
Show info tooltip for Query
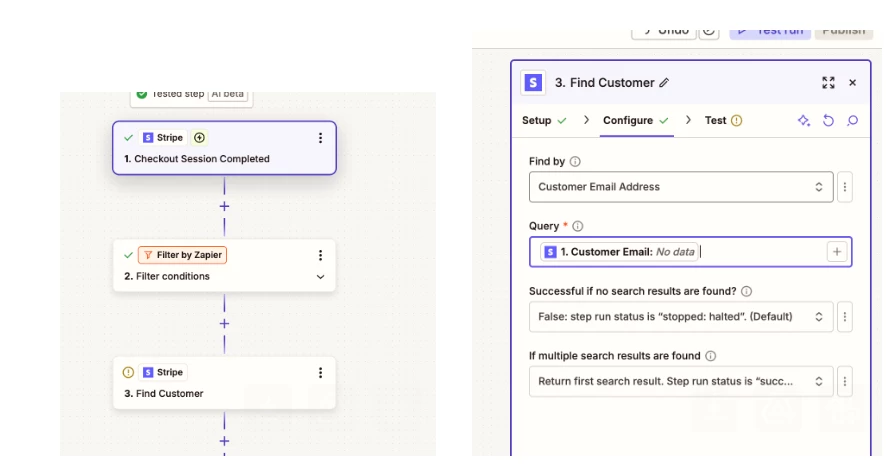click(x=577, y=226)
